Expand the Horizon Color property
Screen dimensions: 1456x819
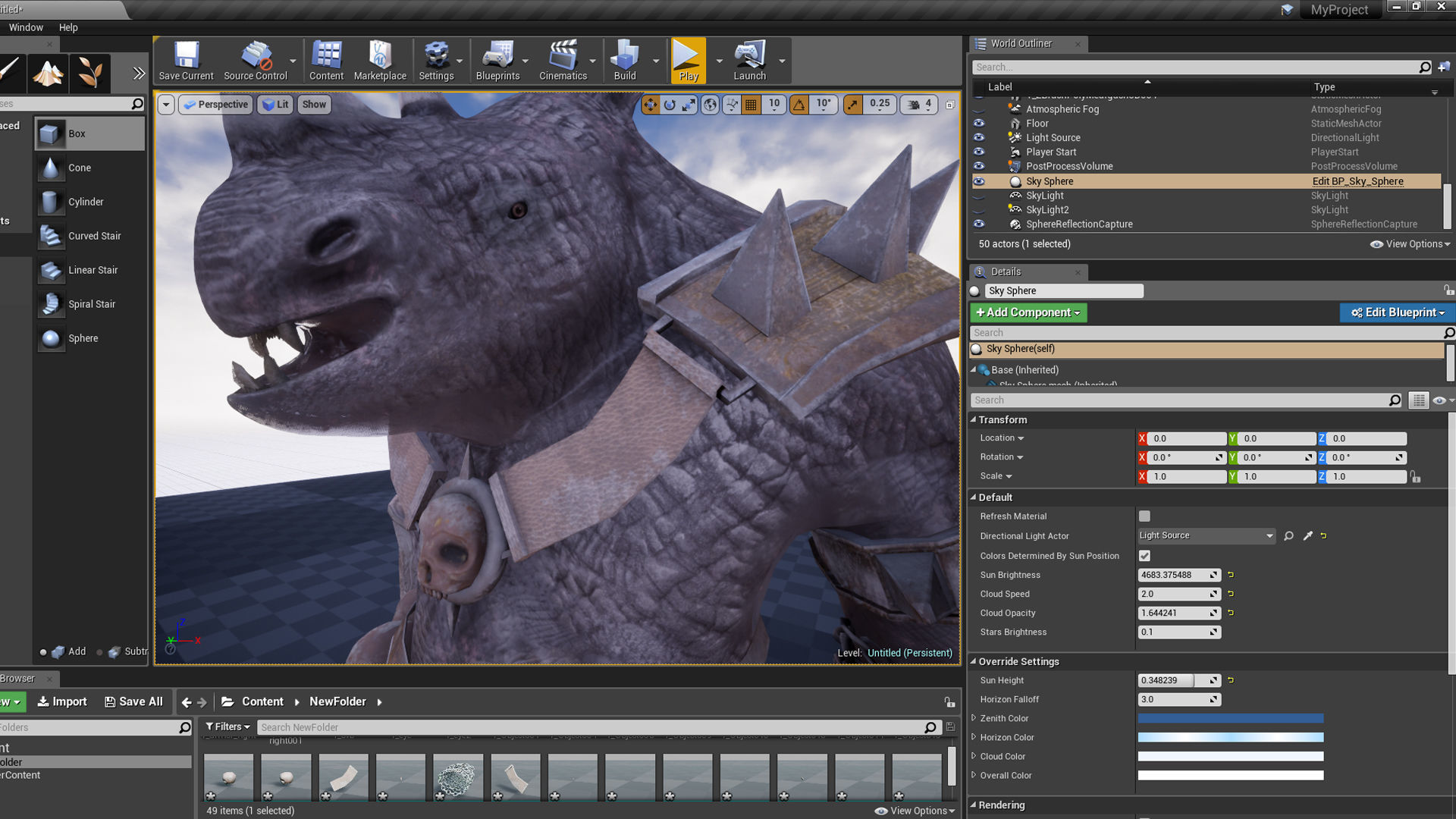tap(974, 737)
